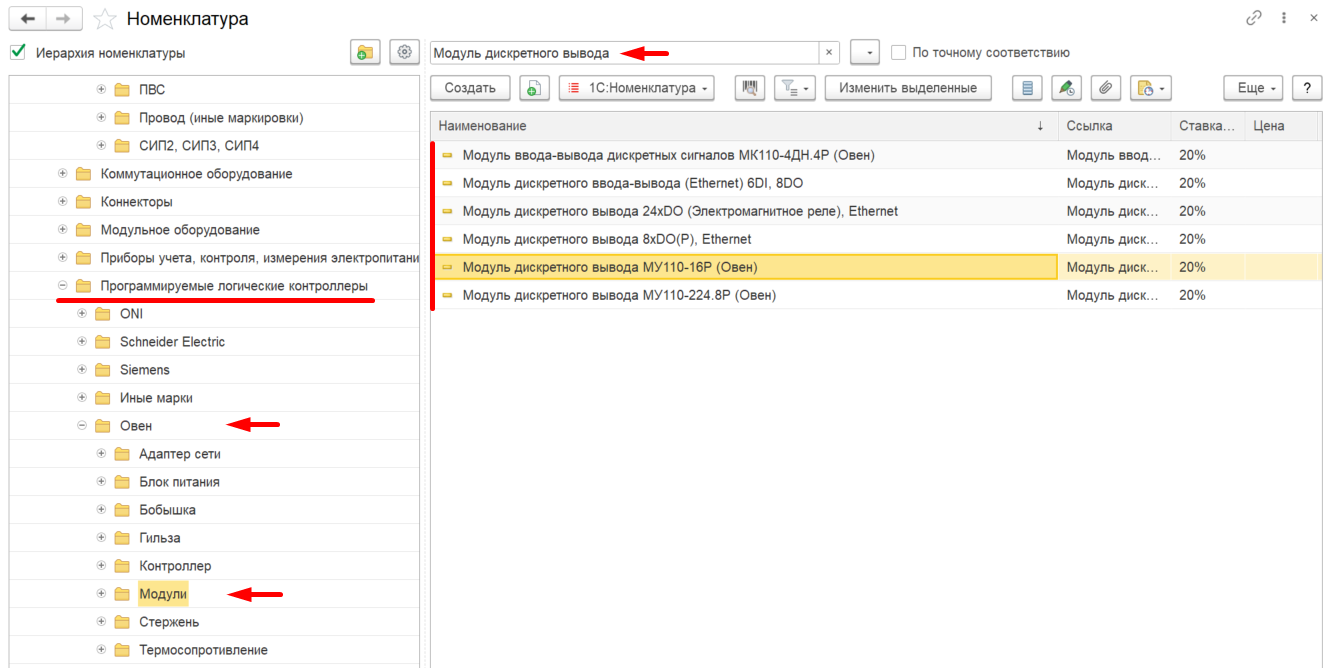
Task: Expand the Siemens folder node
Action: [82, 370]
